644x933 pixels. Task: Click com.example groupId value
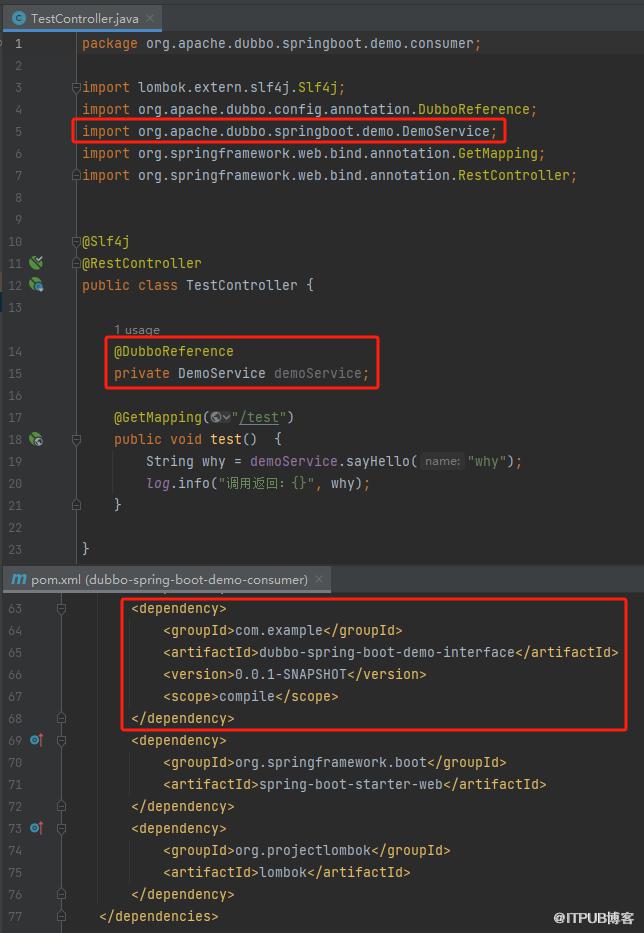pyautogui.click(x=279, y=630)
